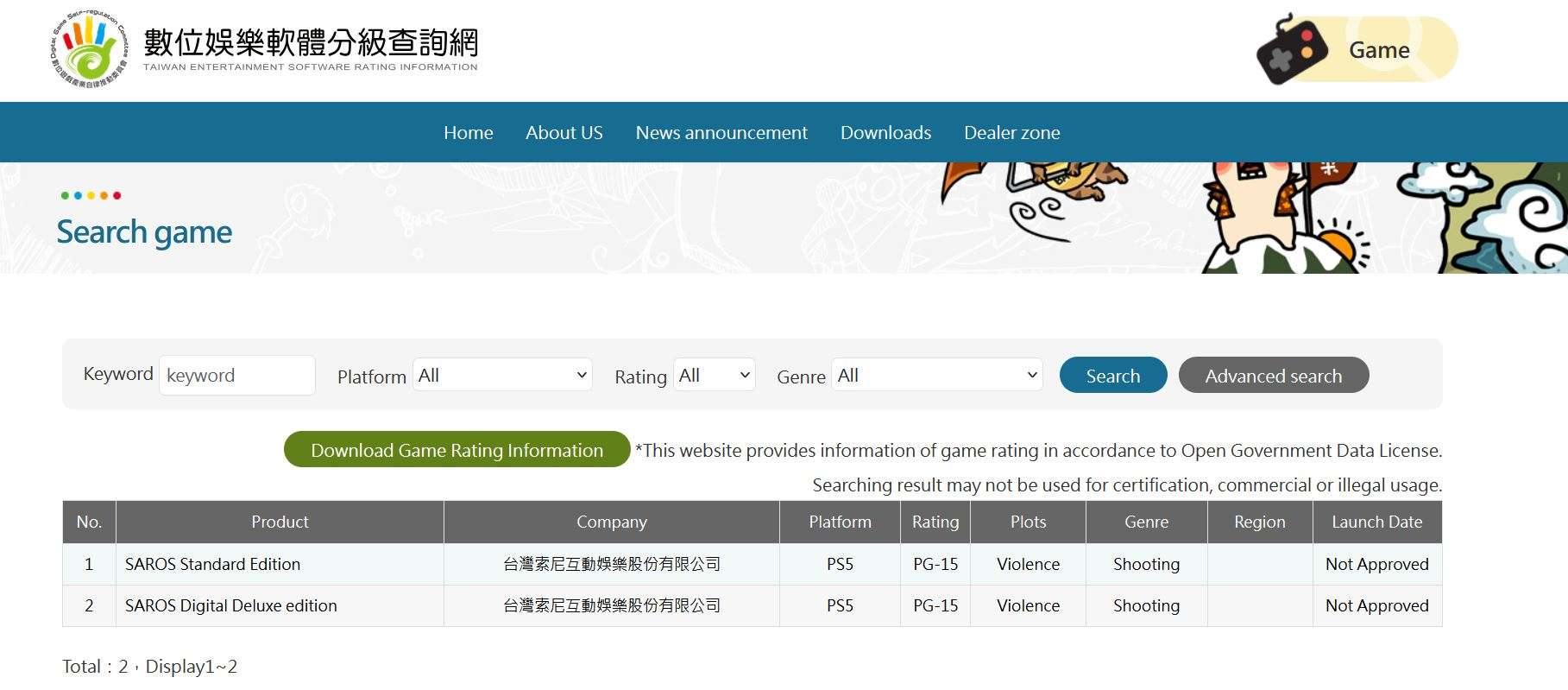This screenshot has height=690, width=1568.
Task: Click the Plots column header
Action: [1028, 522]
